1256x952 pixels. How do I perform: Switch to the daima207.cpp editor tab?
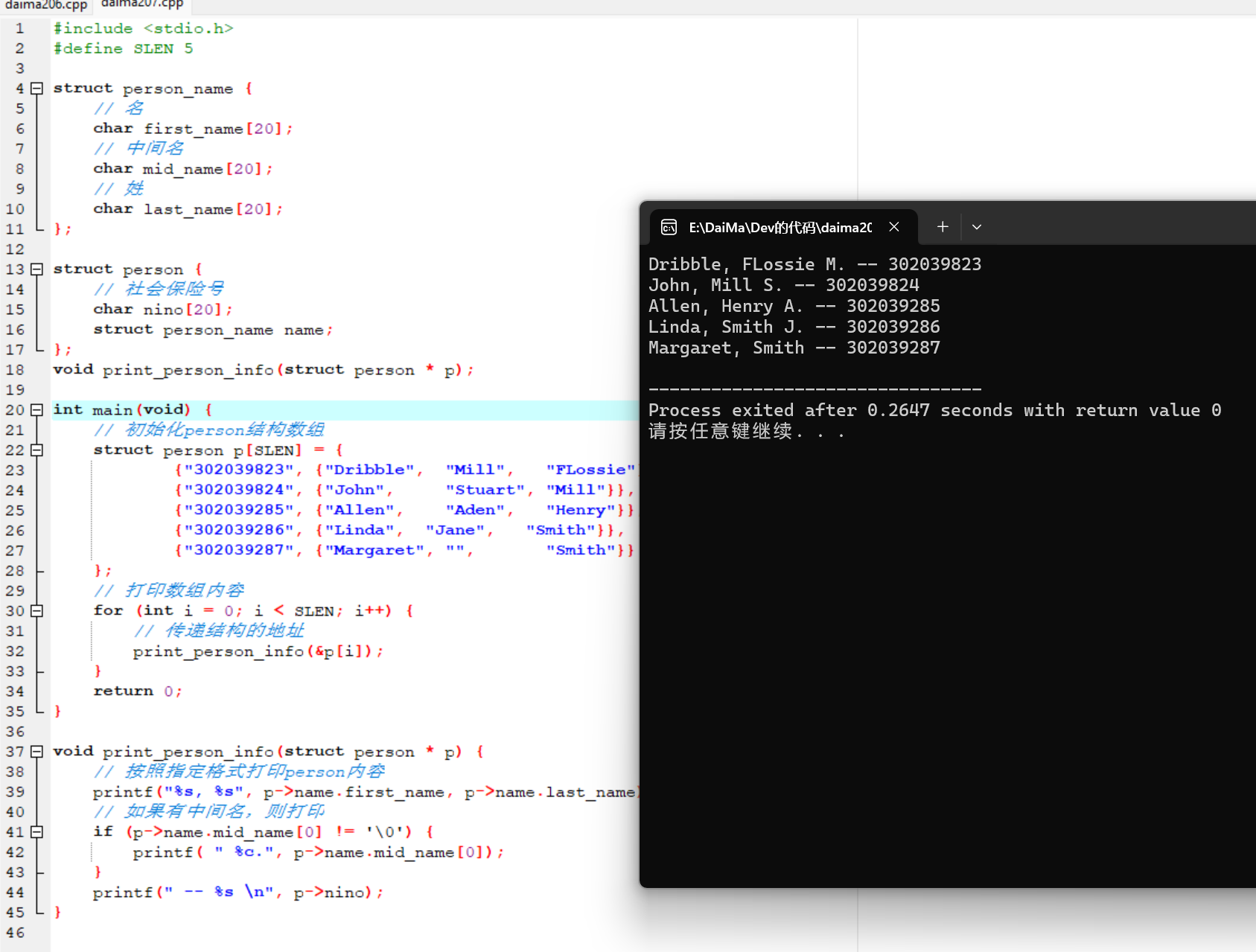tap(142, 4)
